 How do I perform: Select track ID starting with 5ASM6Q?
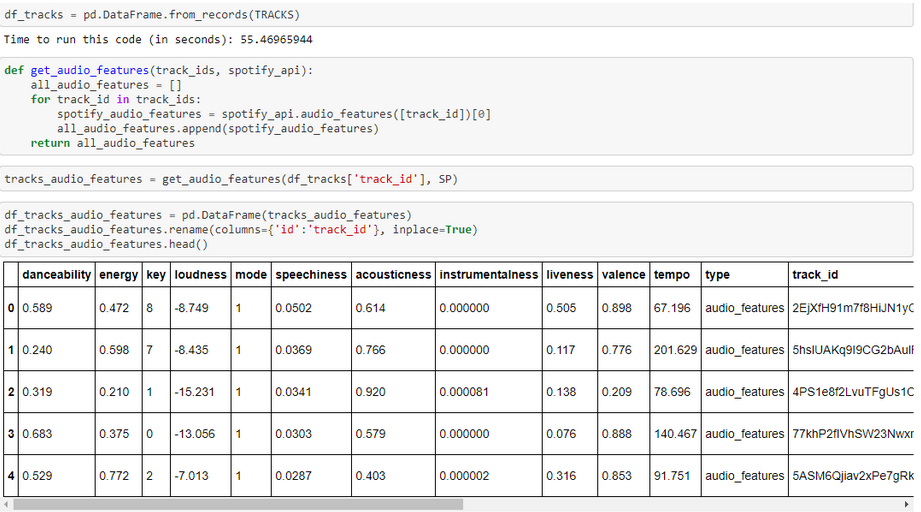click(x=852, y=476)
